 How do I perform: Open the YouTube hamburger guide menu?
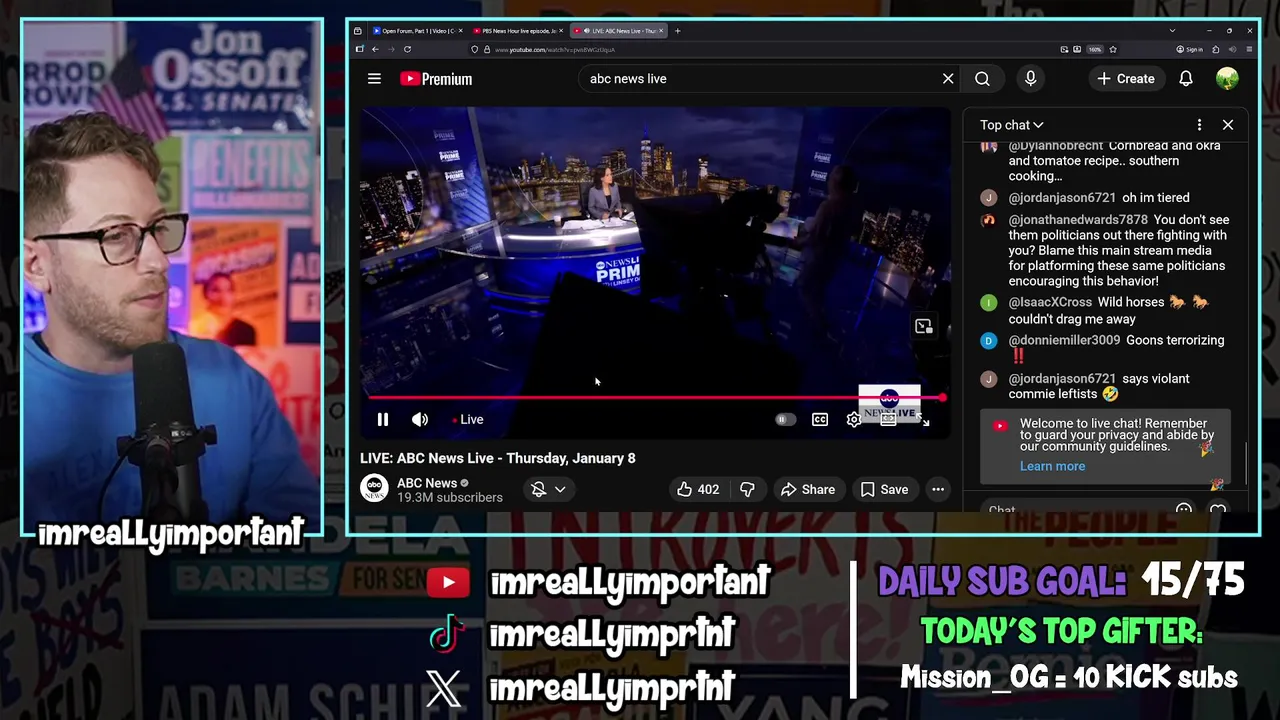374,79
